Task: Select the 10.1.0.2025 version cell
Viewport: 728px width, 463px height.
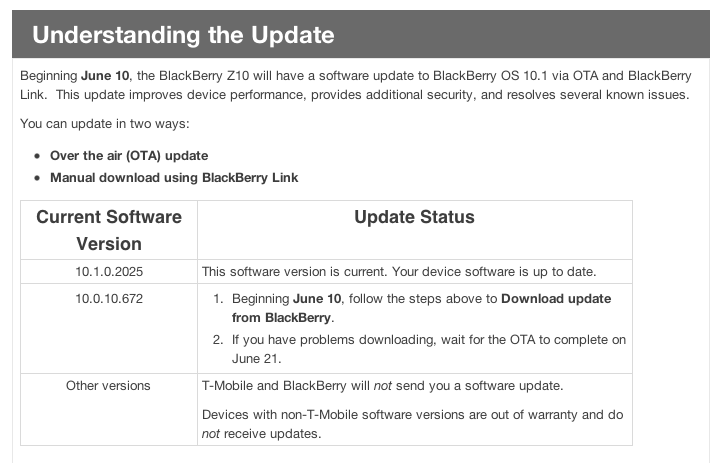Action: click(x=109, y=271)
